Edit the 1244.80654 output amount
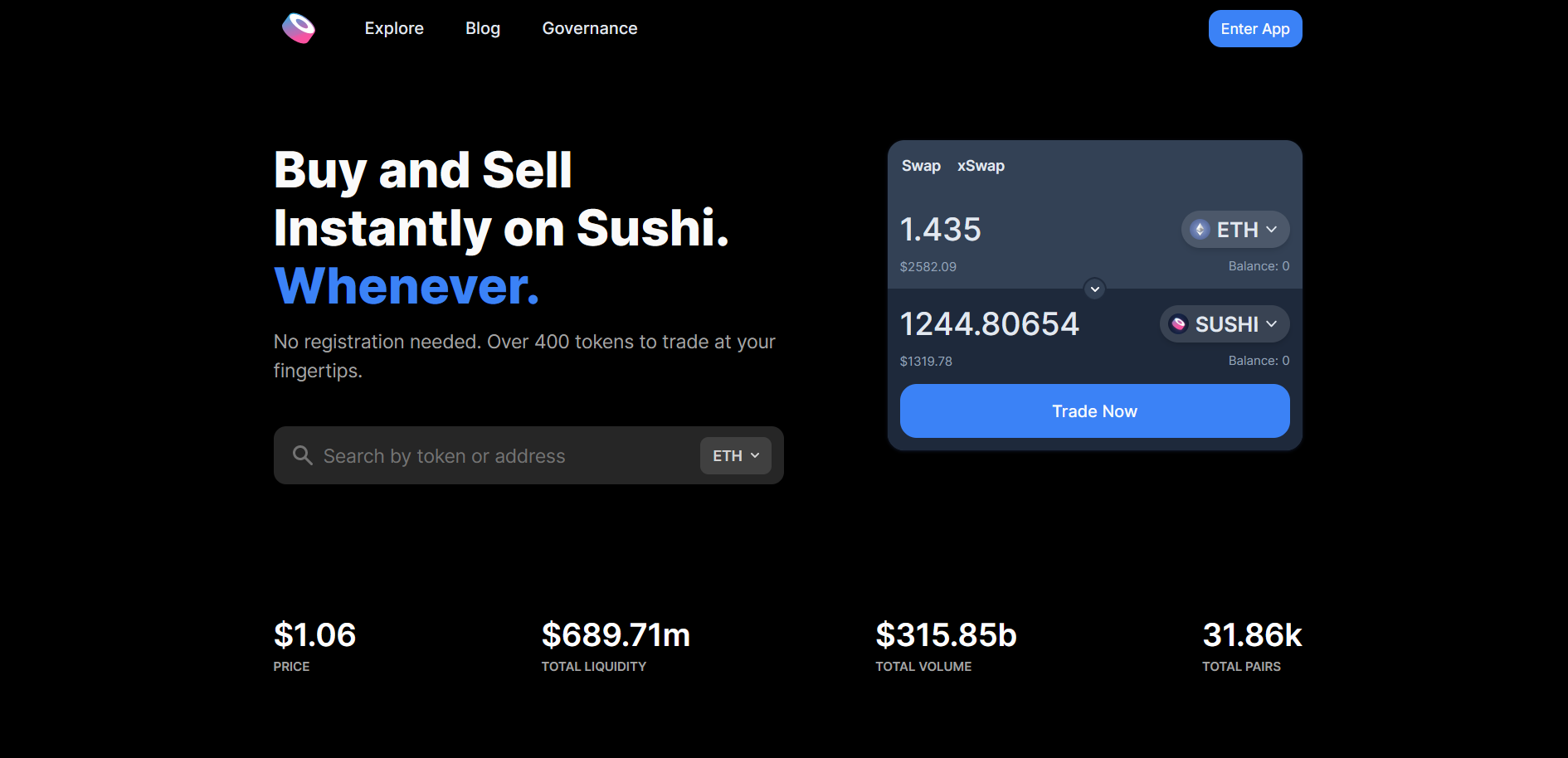This screenshot has height=758, width=1568. 990,324
